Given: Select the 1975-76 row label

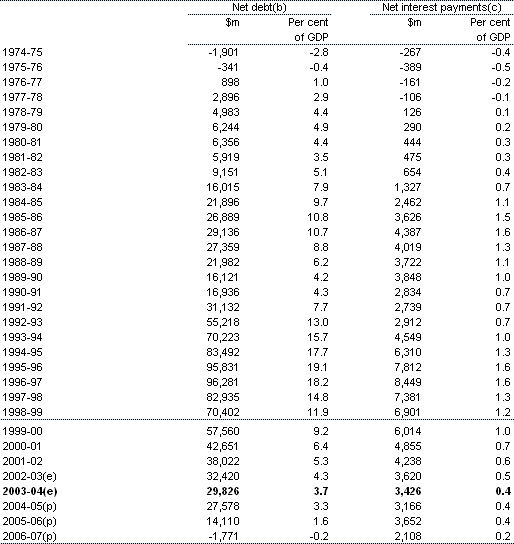Looking at the screenshot, I should coord(22,67).
